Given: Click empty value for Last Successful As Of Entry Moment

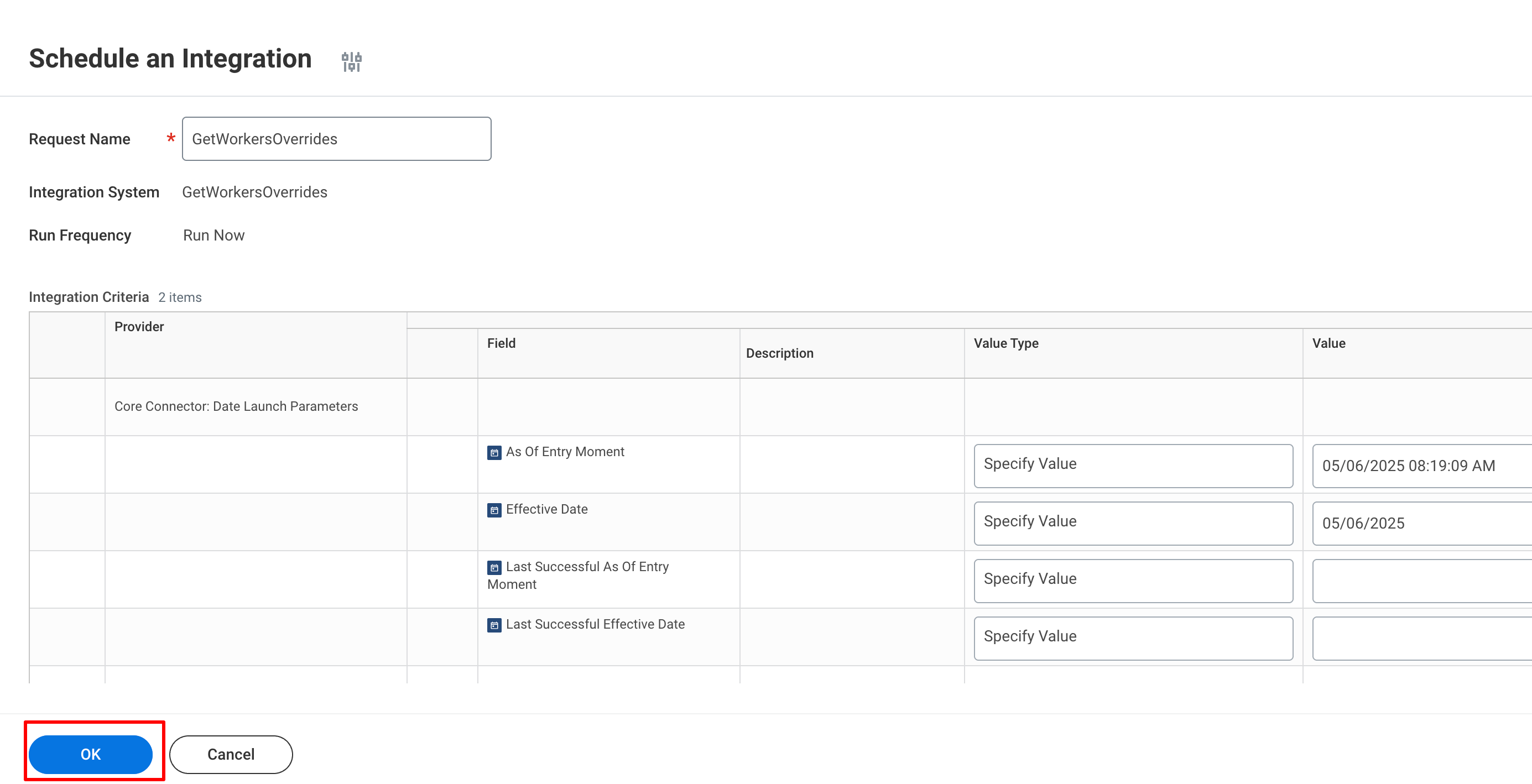Looking at the screenshot, I should (1420, 580).
